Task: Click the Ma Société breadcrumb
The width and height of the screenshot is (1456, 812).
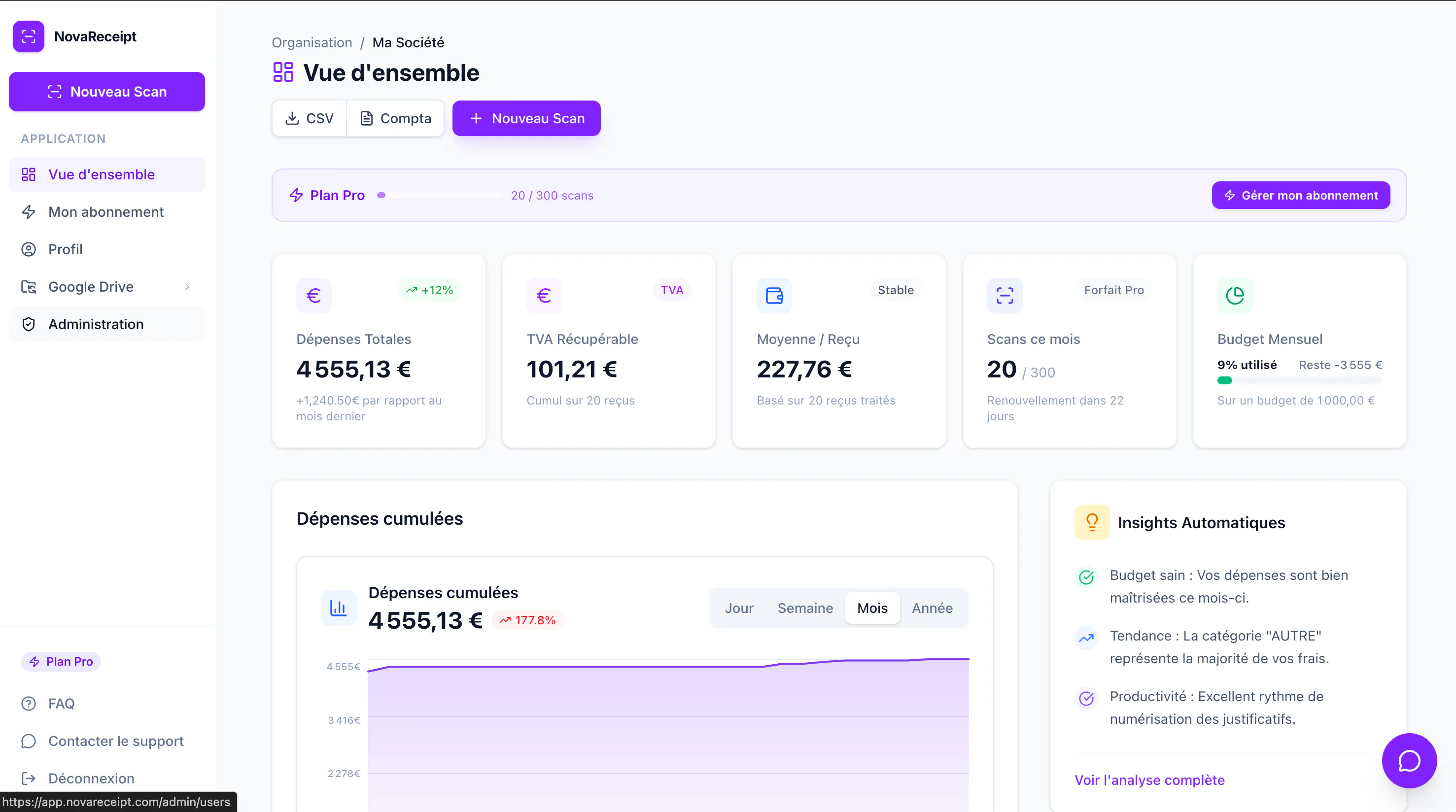Action: coord(408,43)
